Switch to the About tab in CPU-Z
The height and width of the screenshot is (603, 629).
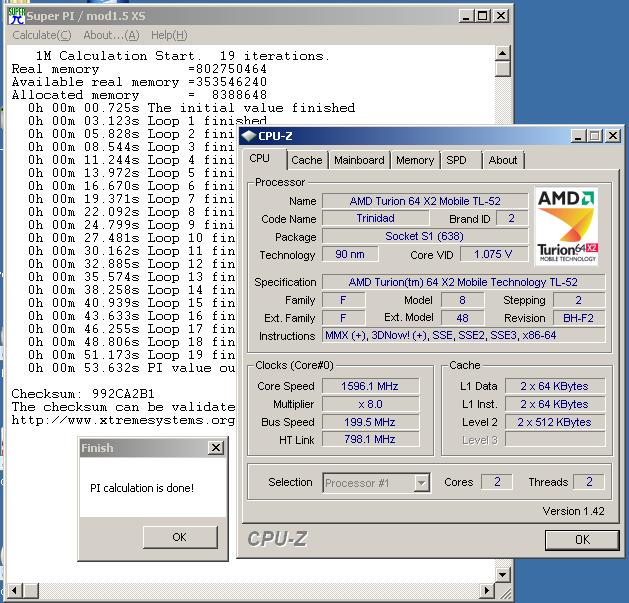[x=503, y=160]
